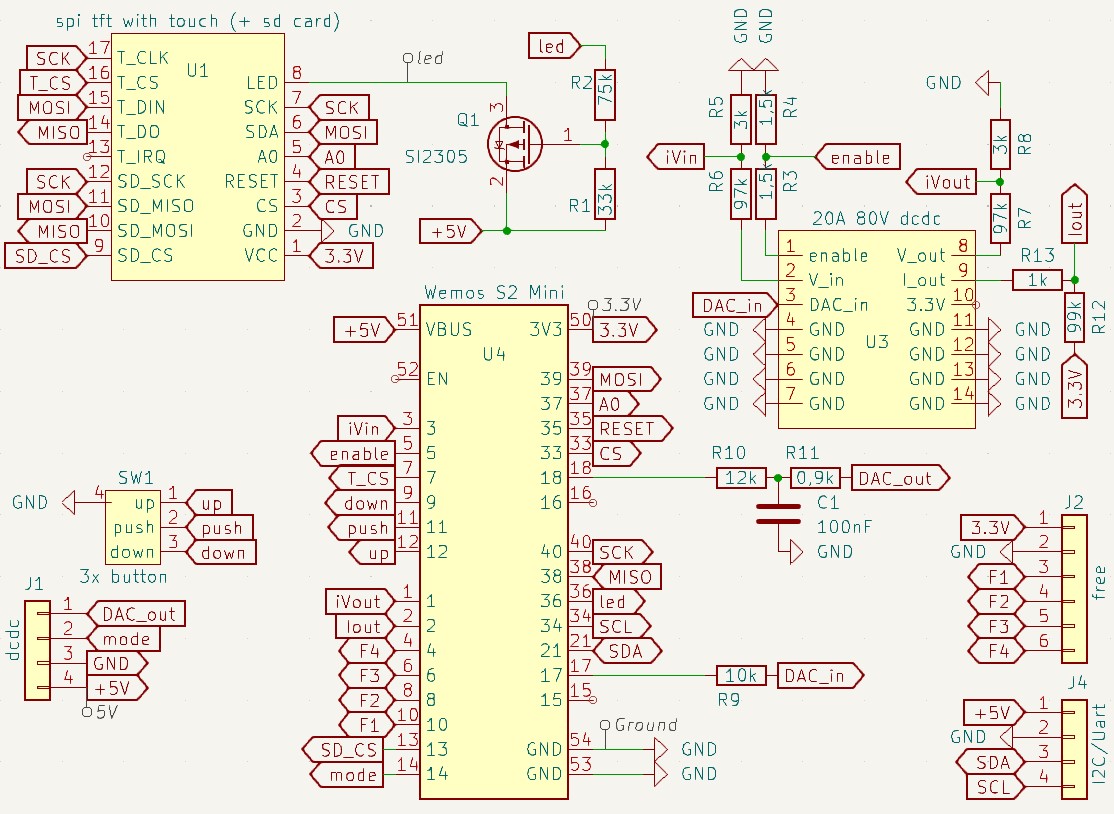1114x814 pixels.
Task: Select the SW1 3x button switch symbol
Action: (x=132, y=526)
